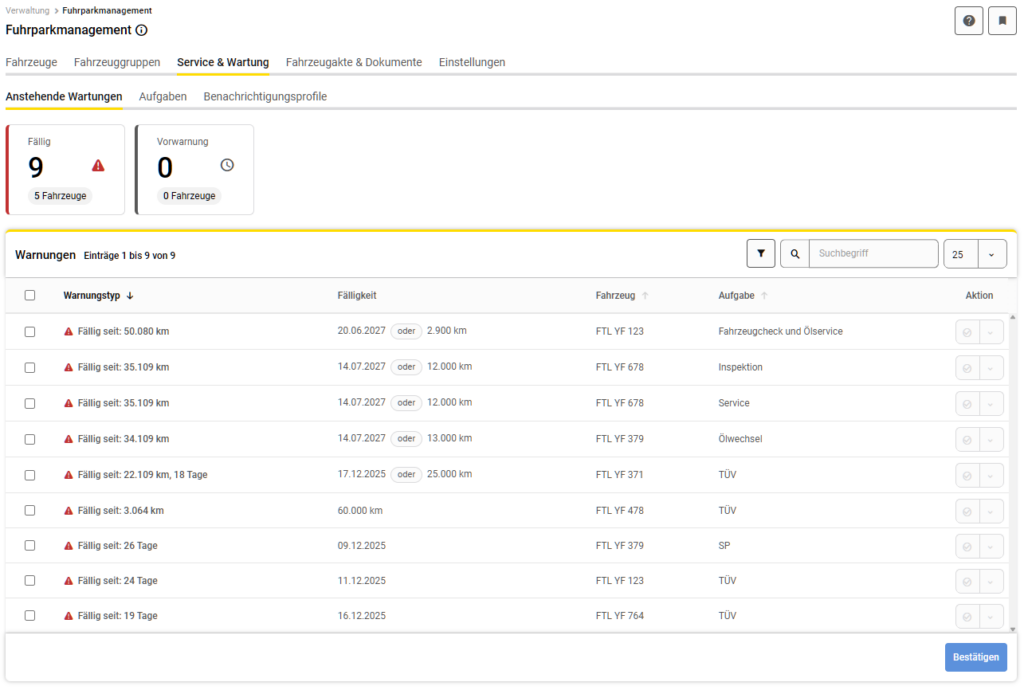1024x690 pixels.
Task: Click the bookmark icon in top right
Action: [1002, 21]
